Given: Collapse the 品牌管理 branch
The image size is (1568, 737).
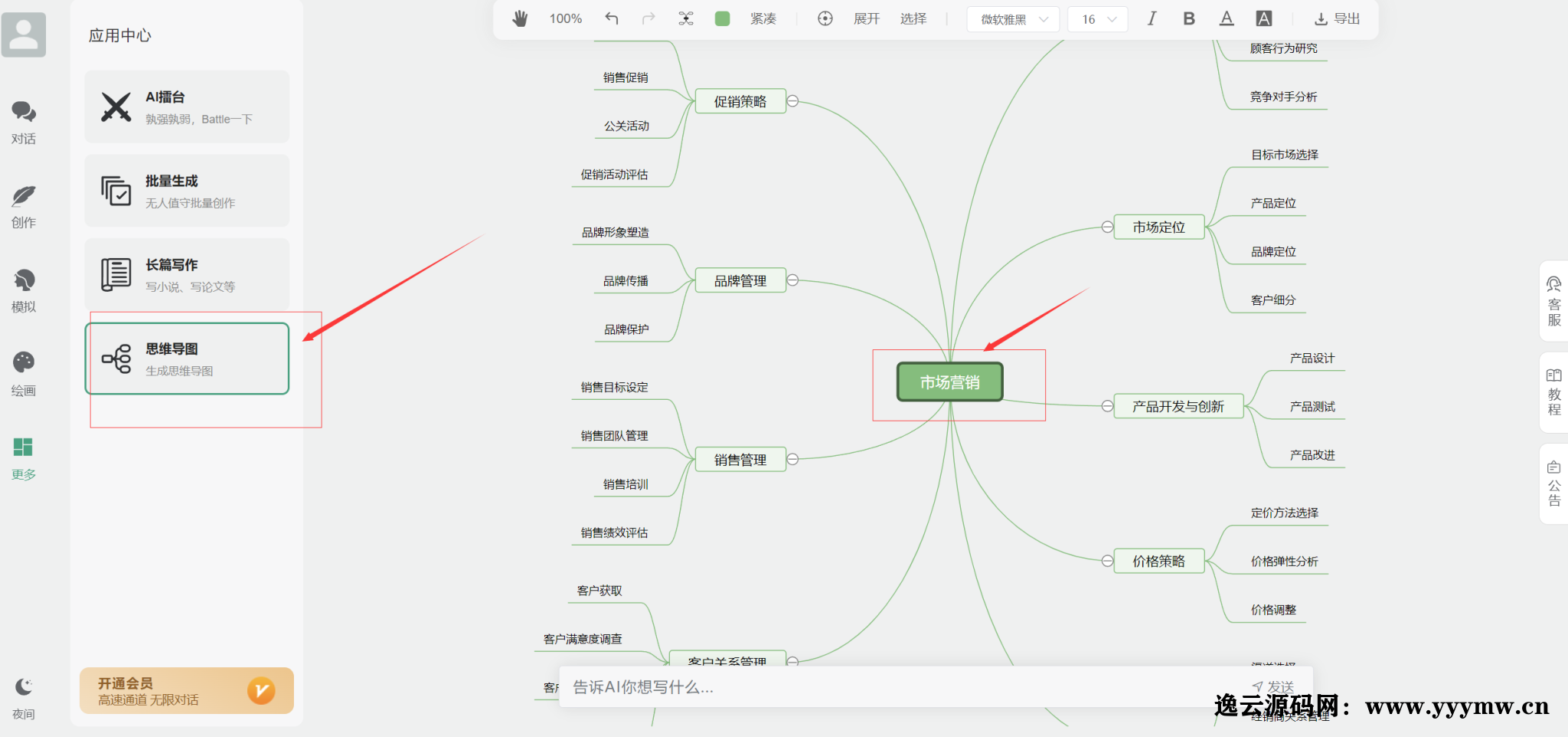Looking at the screenshot, I should point(793,280).
